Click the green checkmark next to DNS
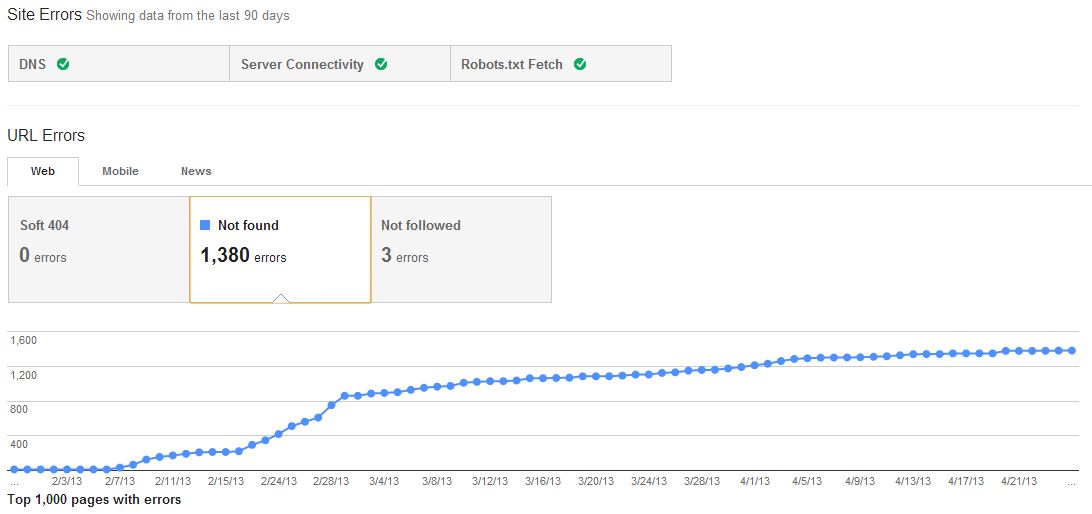Viewport: 1092px width, 514px height. click(x=63, y=64)
